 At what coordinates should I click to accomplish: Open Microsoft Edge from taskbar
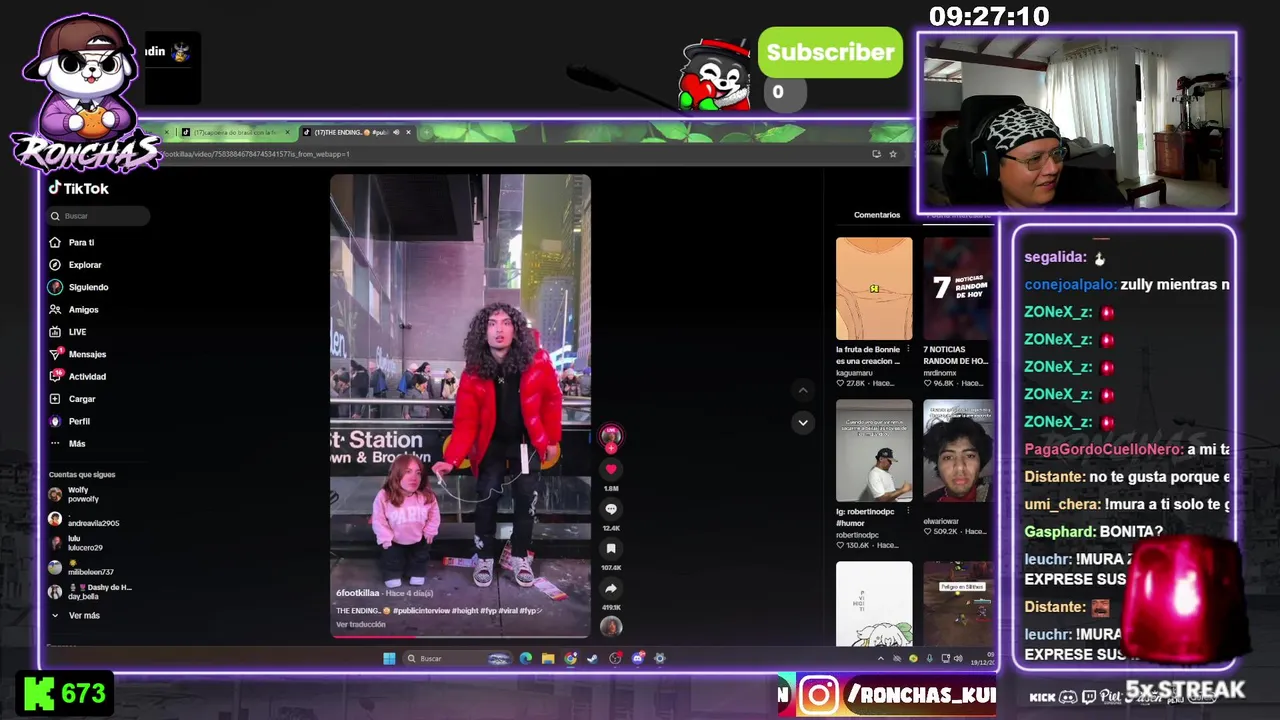526,658
